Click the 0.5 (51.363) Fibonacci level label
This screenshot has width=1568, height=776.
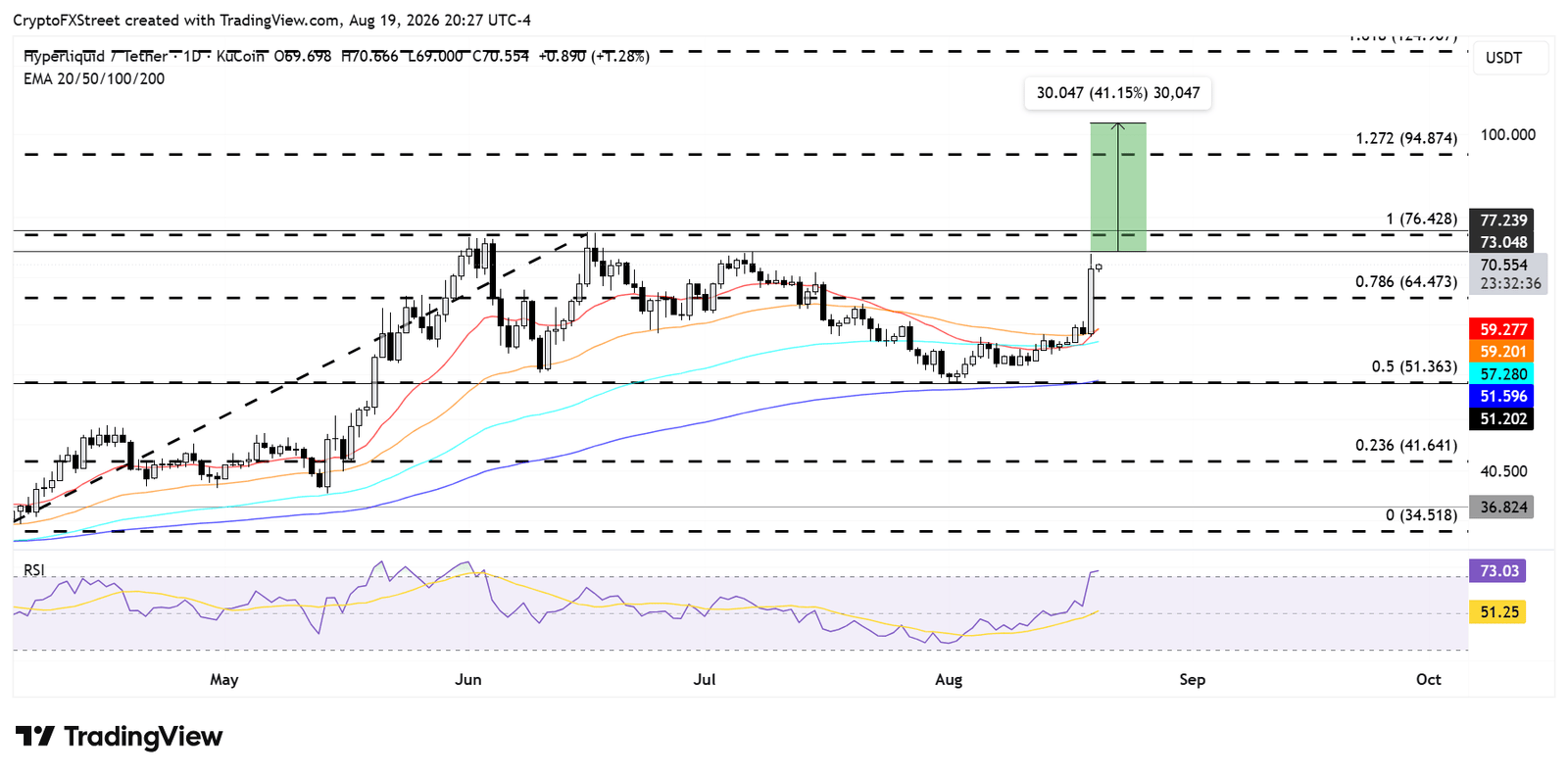click(1414, 367)
